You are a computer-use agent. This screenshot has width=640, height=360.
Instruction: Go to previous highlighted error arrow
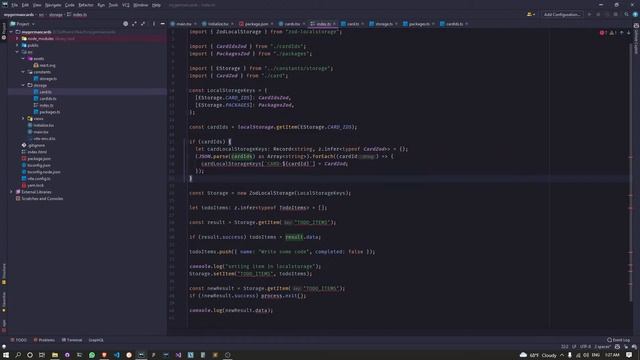621,33
